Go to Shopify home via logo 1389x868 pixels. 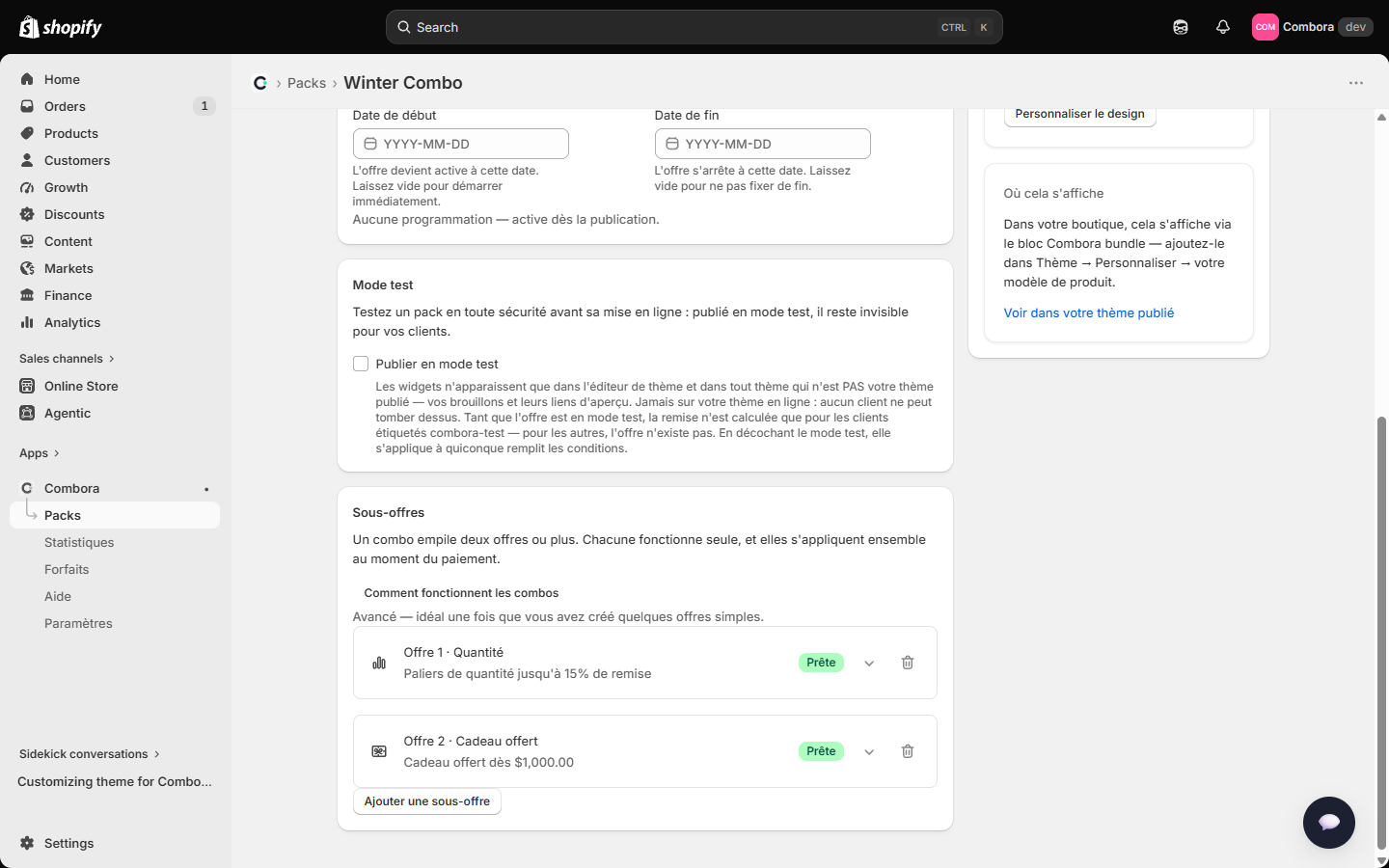pos(61,27)
